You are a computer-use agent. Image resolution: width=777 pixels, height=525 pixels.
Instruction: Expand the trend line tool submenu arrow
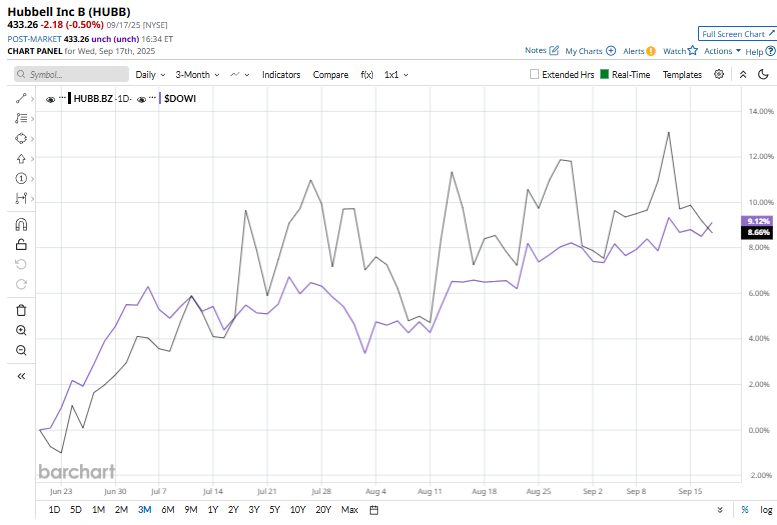point(32,99)
